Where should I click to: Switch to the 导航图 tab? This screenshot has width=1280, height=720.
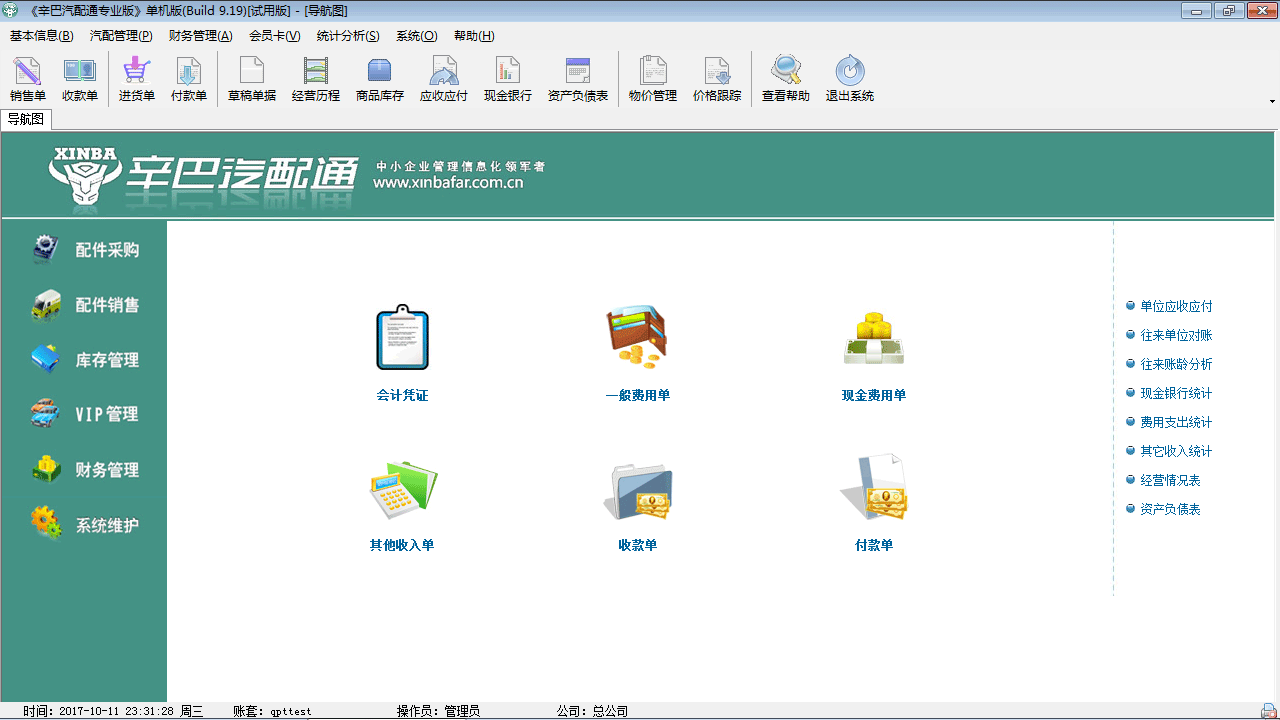(26, 119)
